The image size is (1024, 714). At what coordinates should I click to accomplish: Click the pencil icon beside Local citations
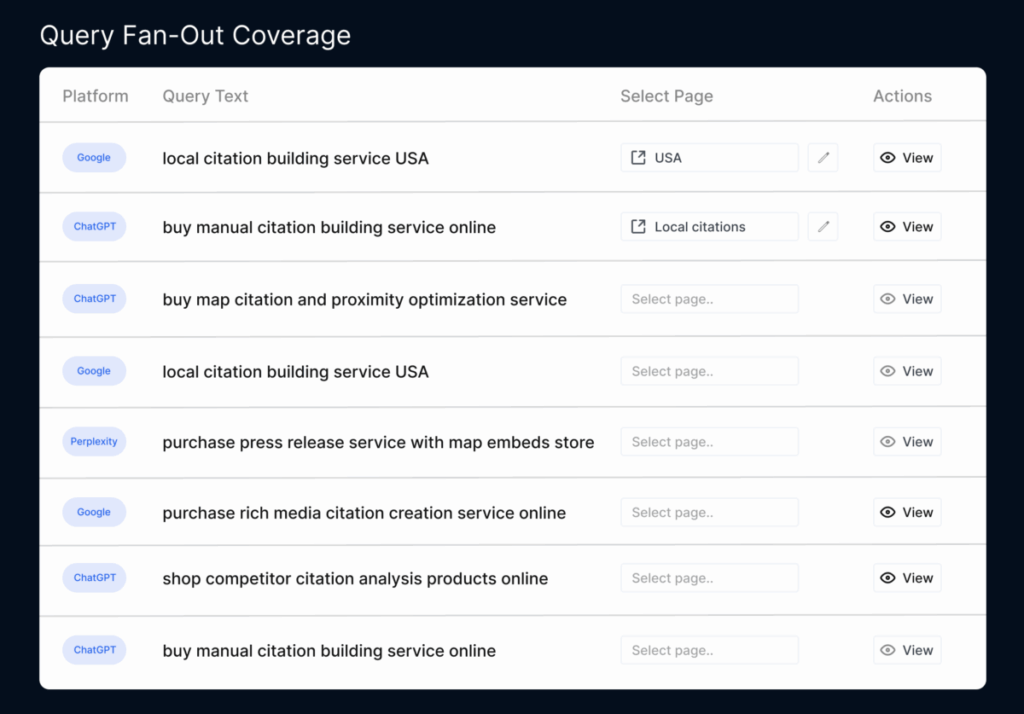(822, 227)
